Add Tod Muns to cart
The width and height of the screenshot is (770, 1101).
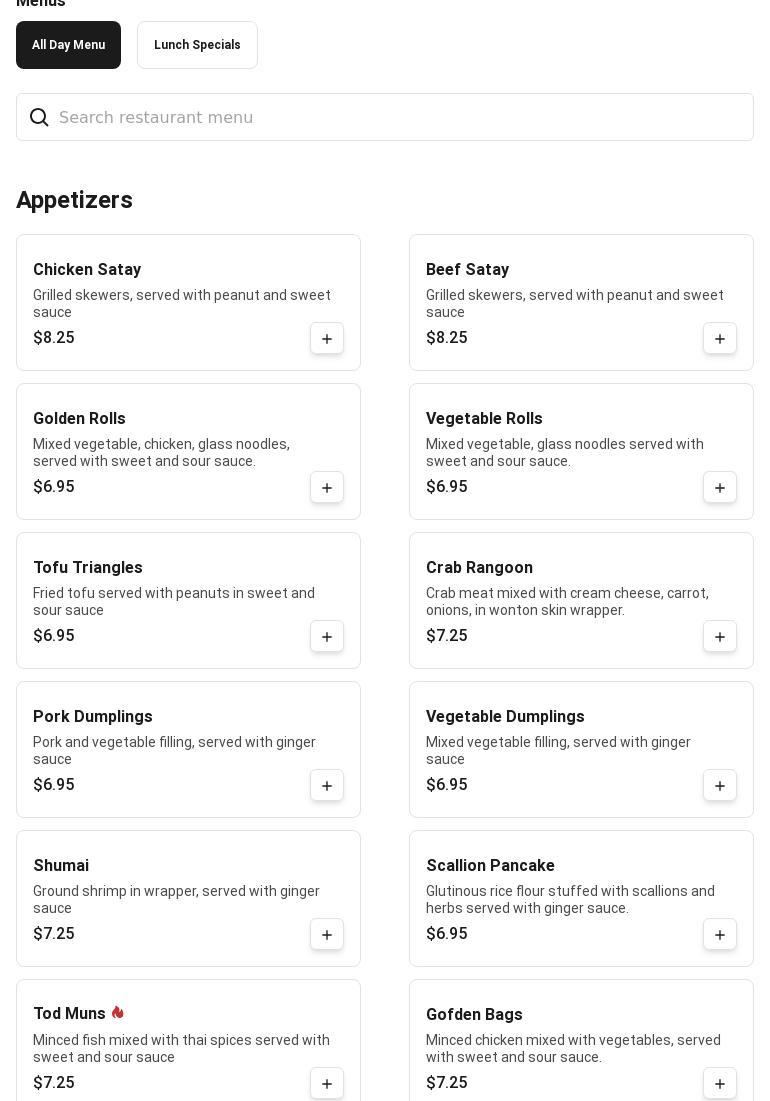(x=327, y=1084)
